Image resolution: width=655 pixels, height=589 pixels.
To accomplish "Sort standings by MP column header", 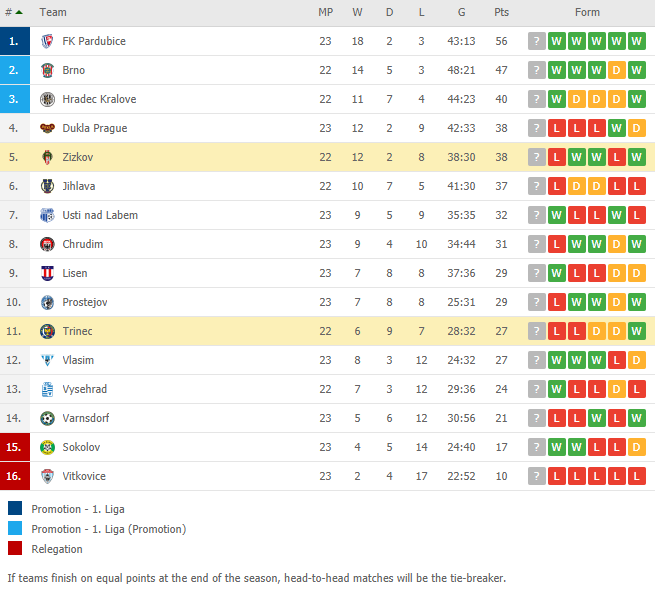I will 325,12.
